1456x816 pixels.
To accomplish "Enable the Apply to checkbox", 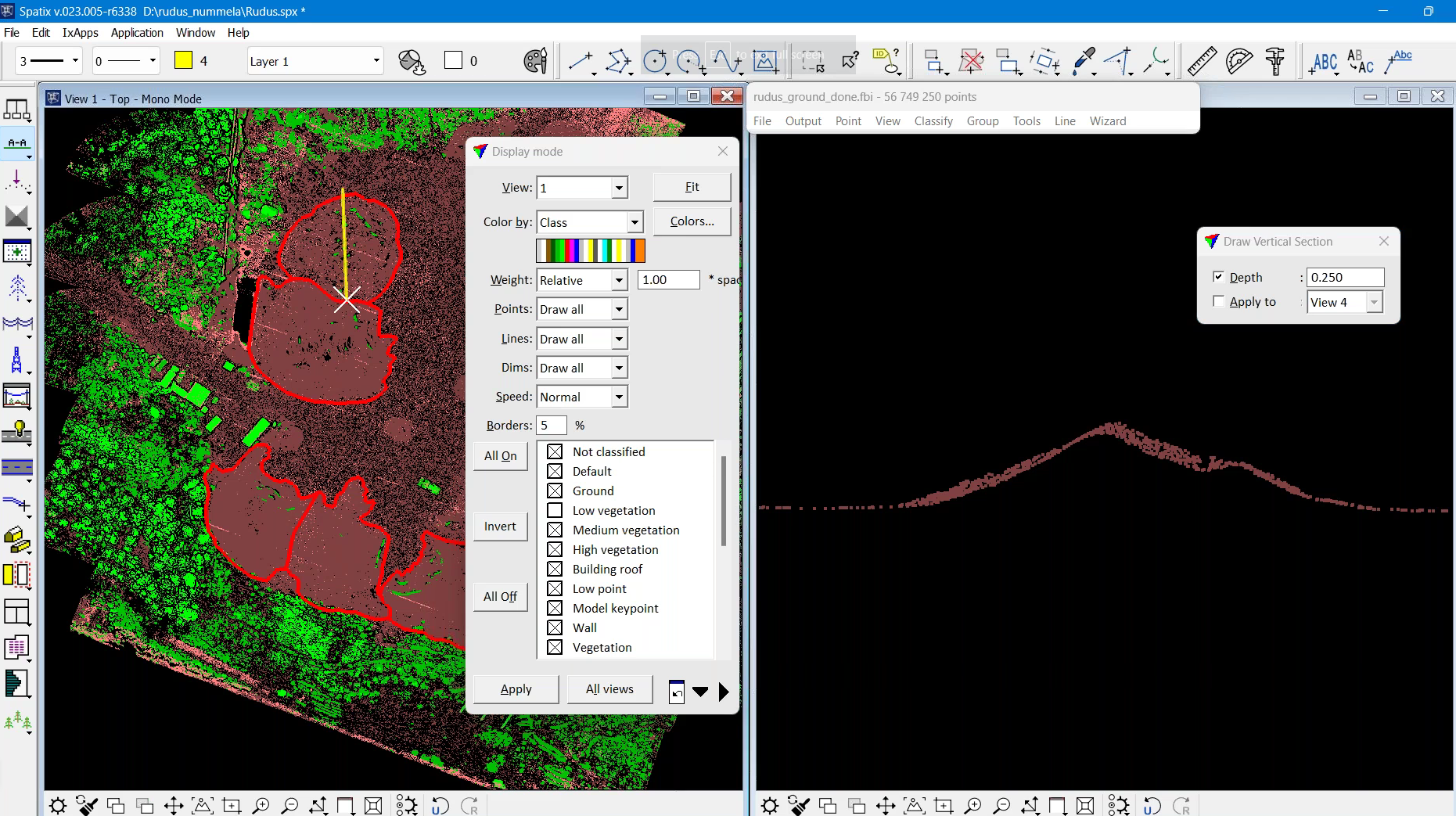I will pos(1218,302).
